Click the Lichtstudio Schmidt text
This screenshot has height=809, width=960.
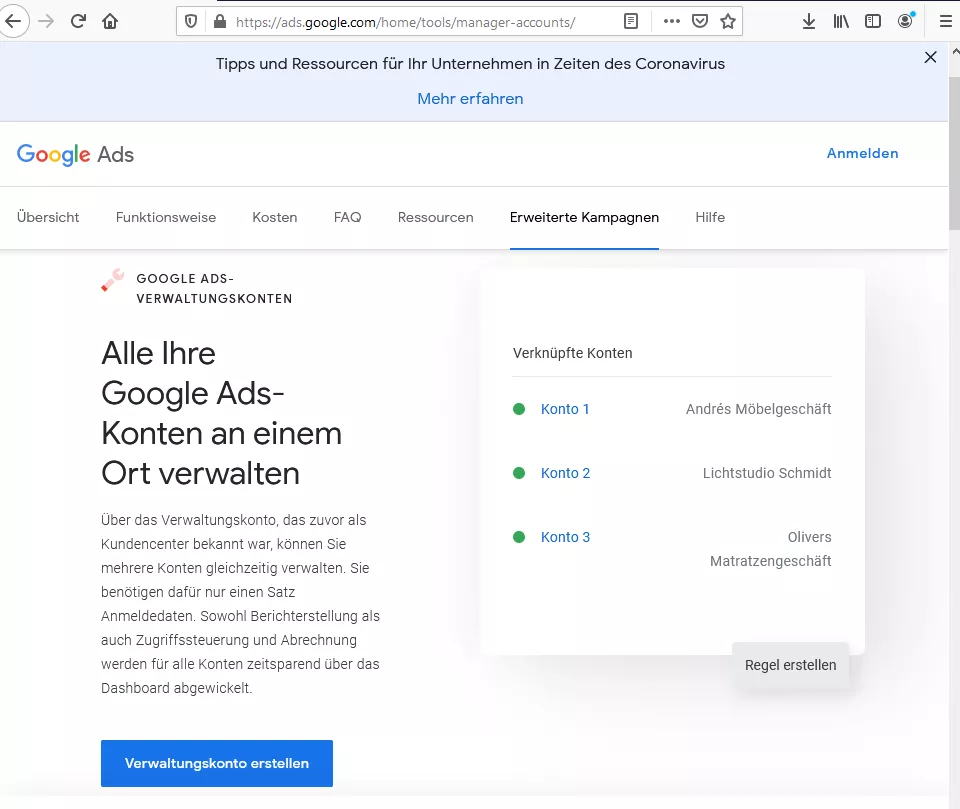(767, 473)
